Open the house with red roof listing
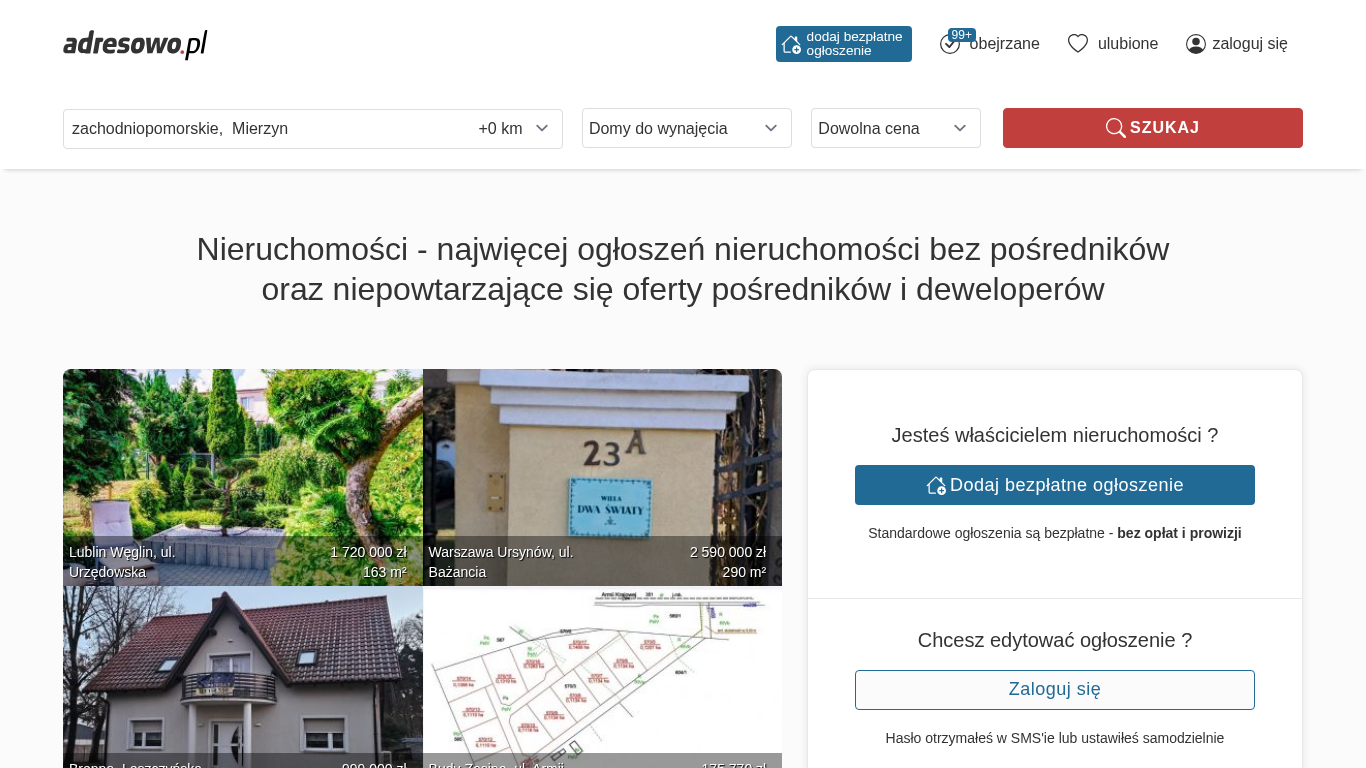Viewport: 1366px width, 768px height. (x=242, y=670)
